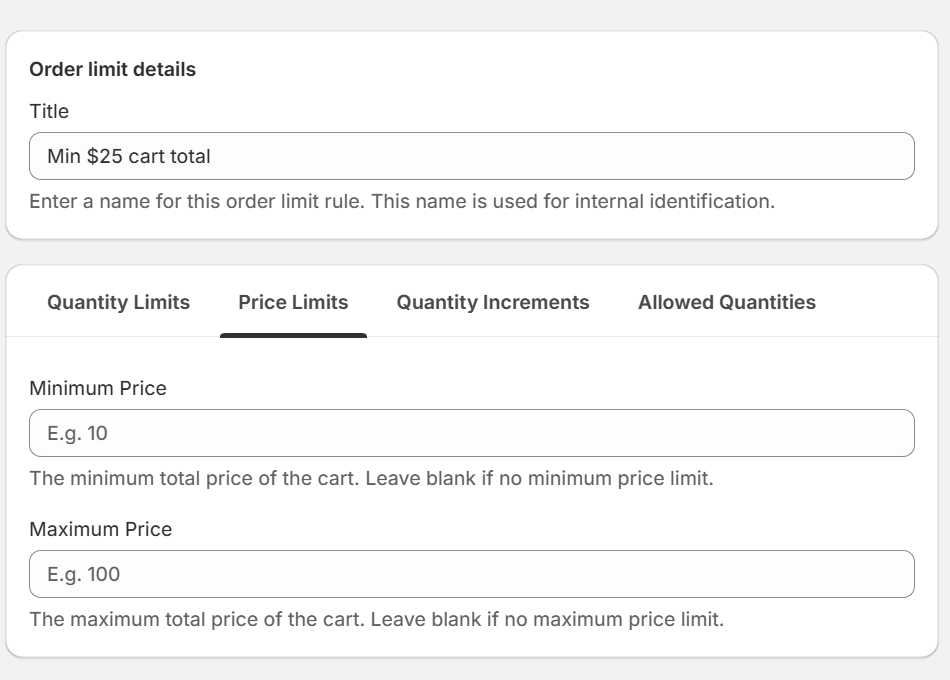Click the Minimum Price label
The height and width of the screenshot is (680, 950).
click(98, 388)
